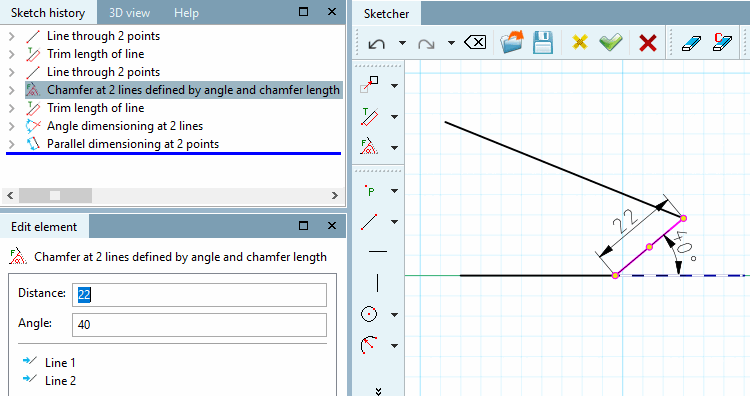750x396 pixels.
Task: Open the dropdown next to the undo button
Action: [402, 43]
